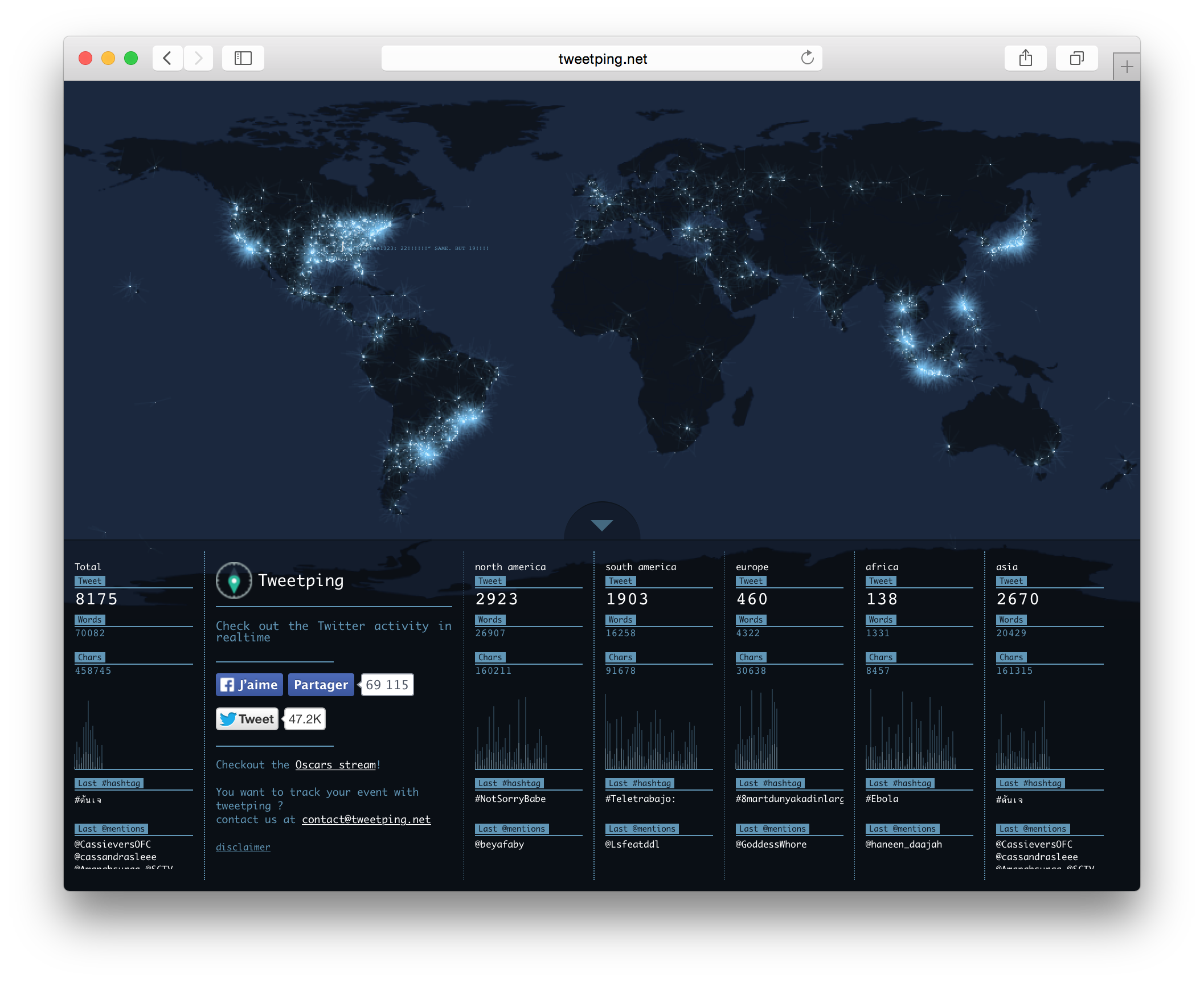Click the Total @cassandrasleee mention
Screen dimensions: 1204x982
(x=116, y=857)
